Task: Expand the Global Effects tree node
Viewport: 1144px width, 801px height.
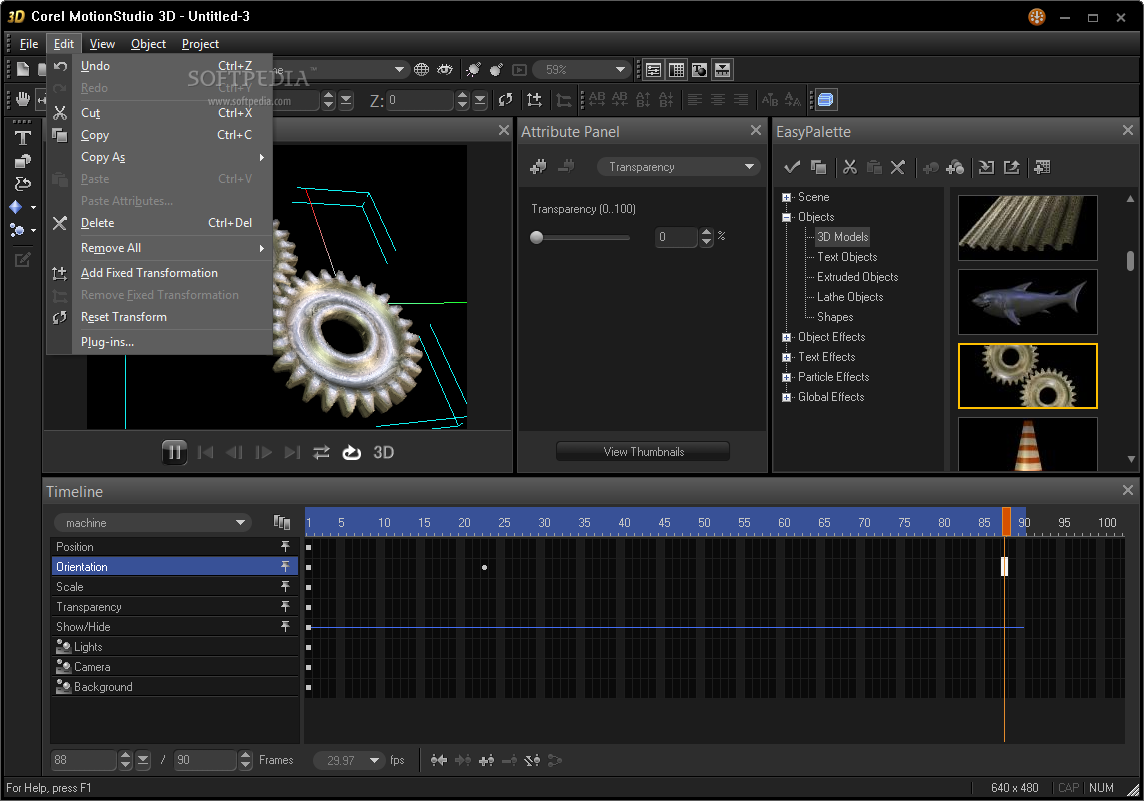Action: tap(786, 398)
